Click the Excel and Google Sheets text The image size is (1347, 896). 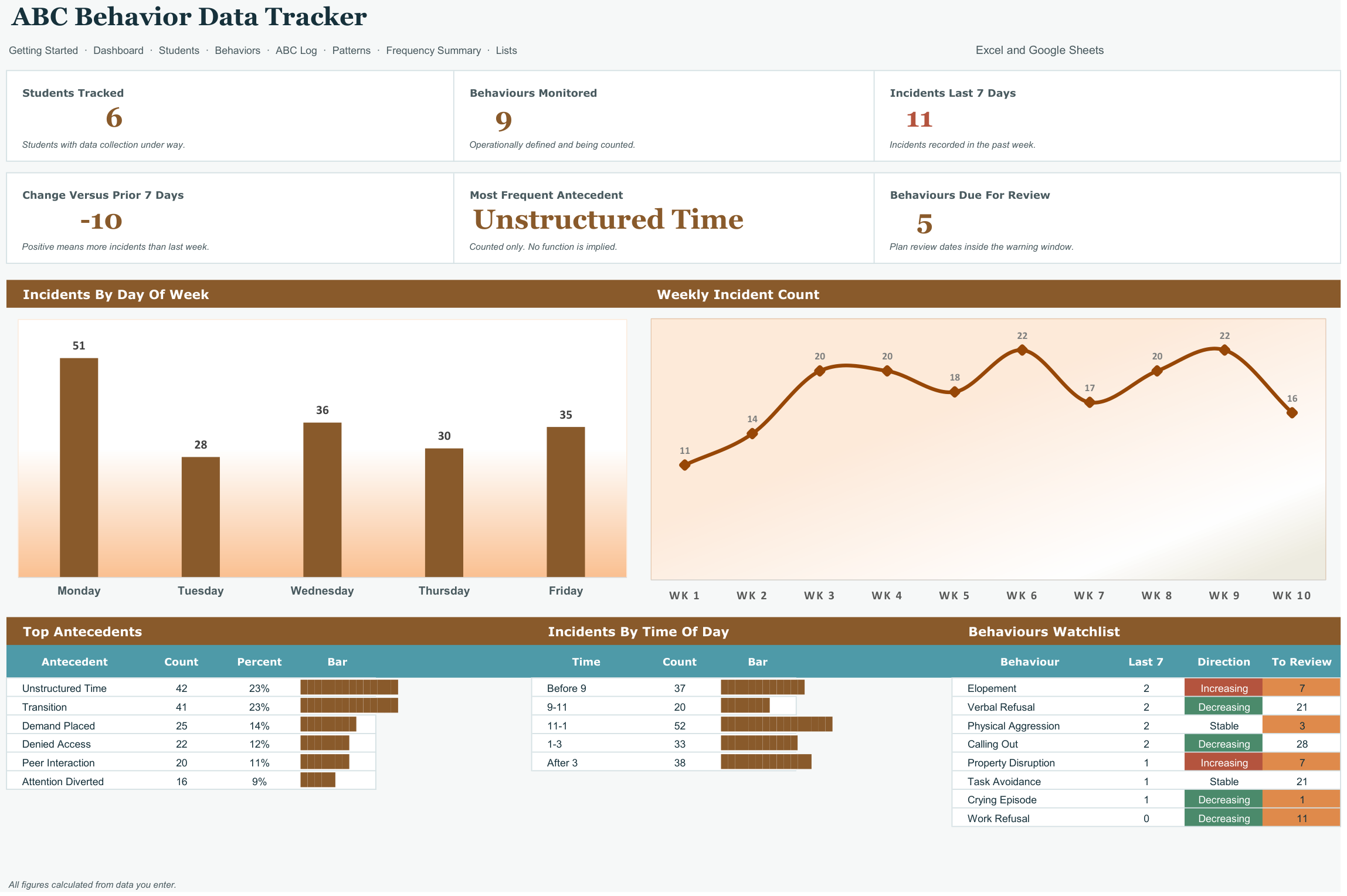tap(1039, 50)
